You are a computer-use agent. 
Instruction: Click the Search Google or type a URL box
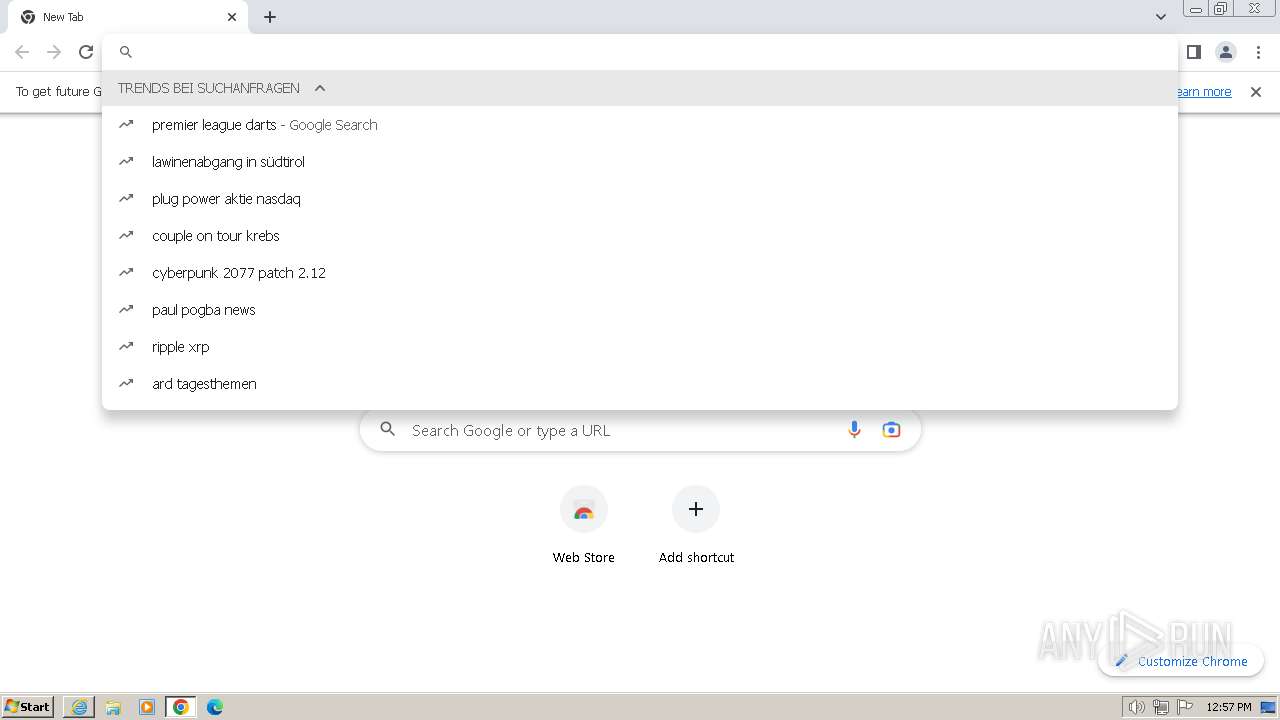click(x=640, y=430)
